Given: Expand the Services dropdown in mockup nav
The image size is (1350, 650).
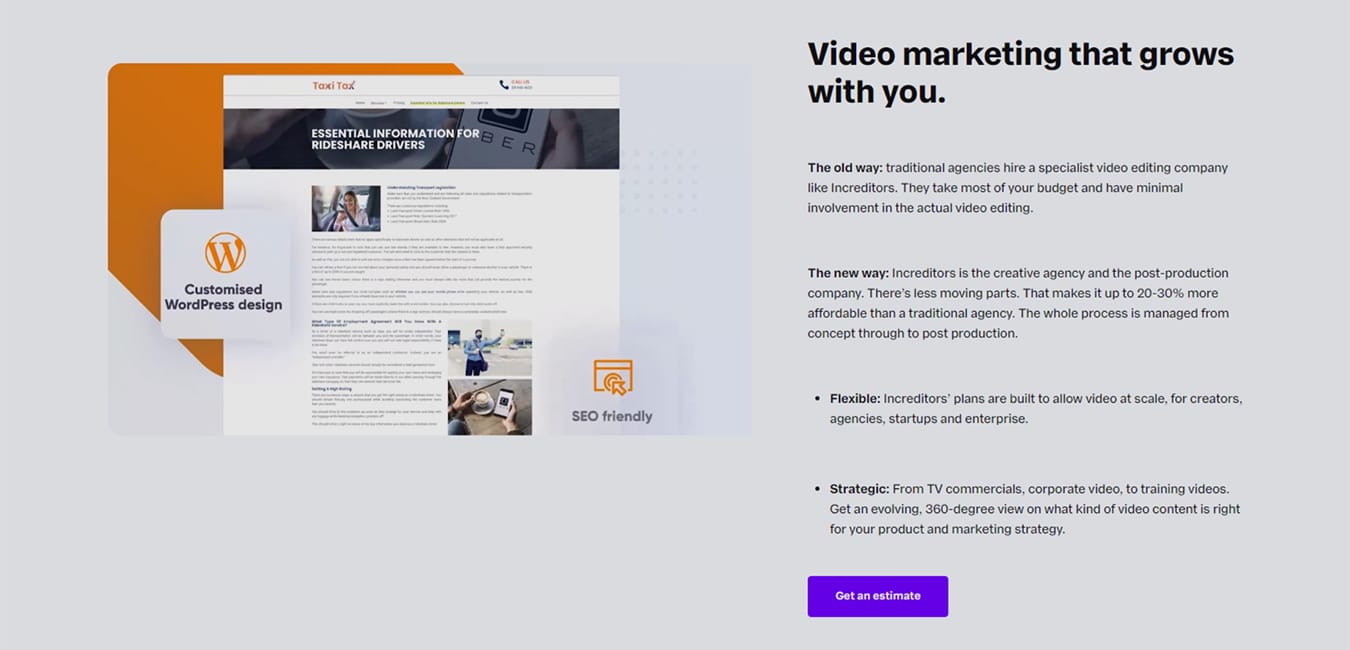Looking at the screenshot, I should click(378, 103).
